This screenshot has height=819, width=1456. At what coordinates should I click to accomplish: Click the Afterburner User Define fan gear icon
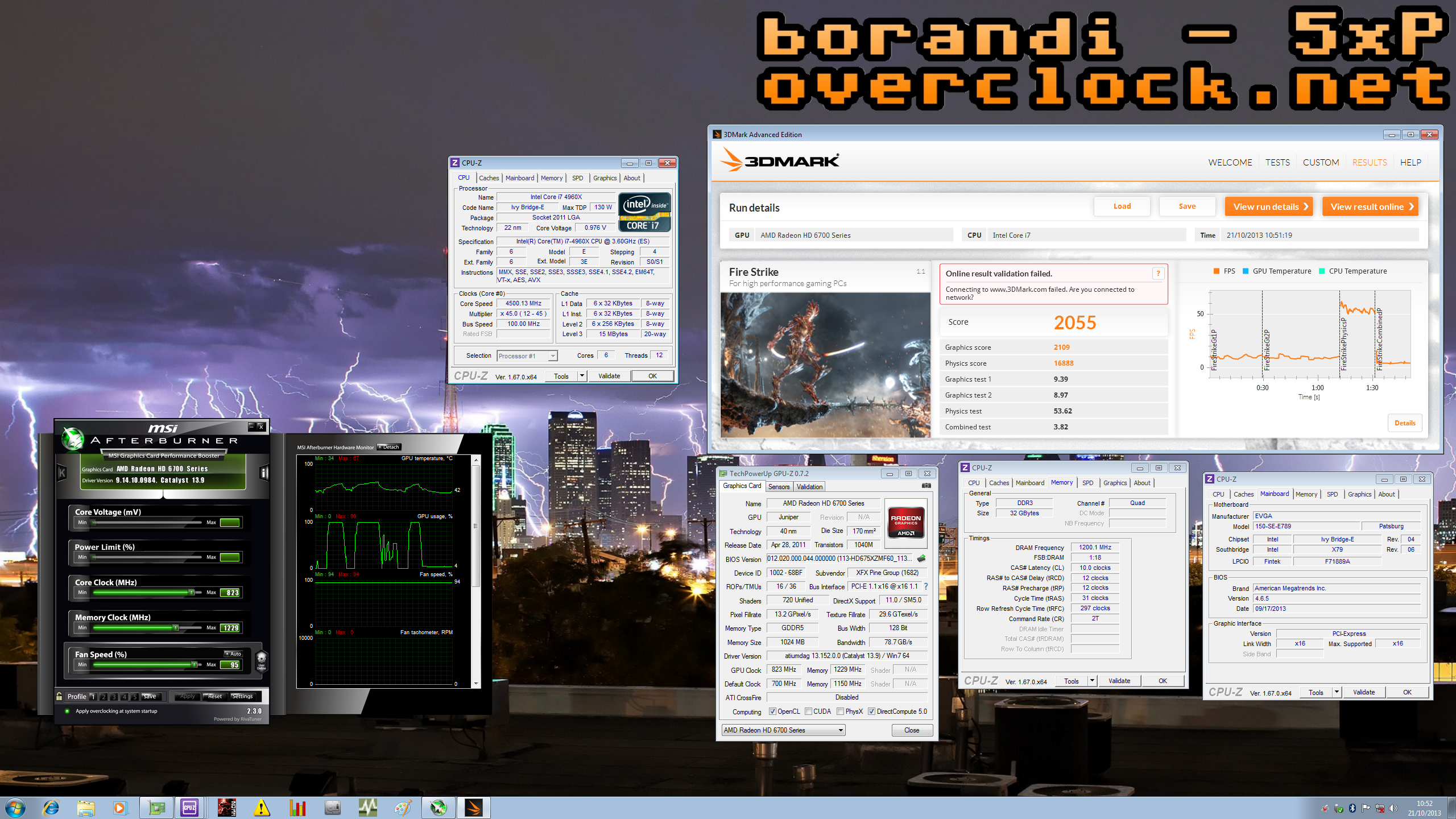[262, 661]
